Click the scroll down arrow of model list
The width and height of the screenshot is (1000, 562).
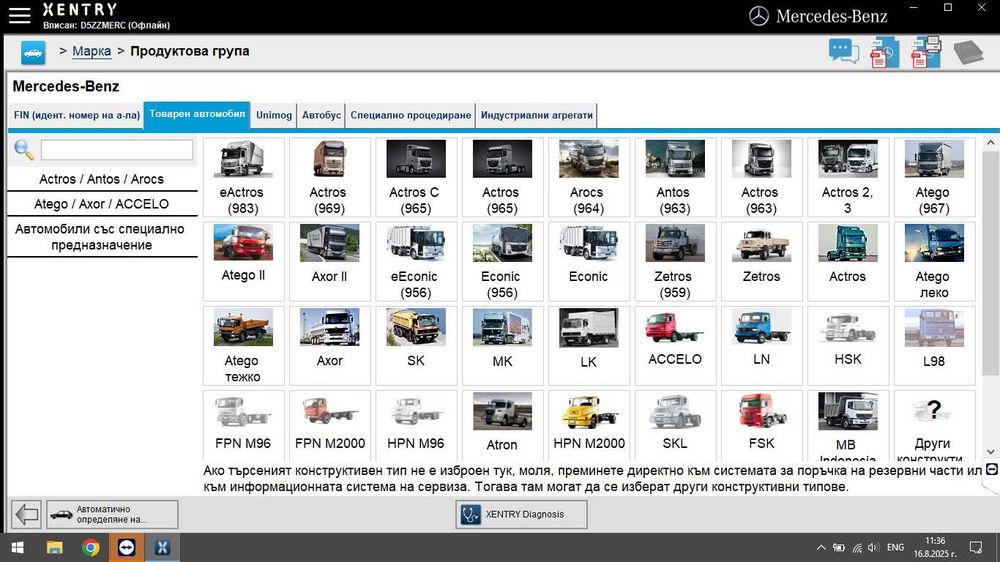pyautogui.click(x=990, y=451)
